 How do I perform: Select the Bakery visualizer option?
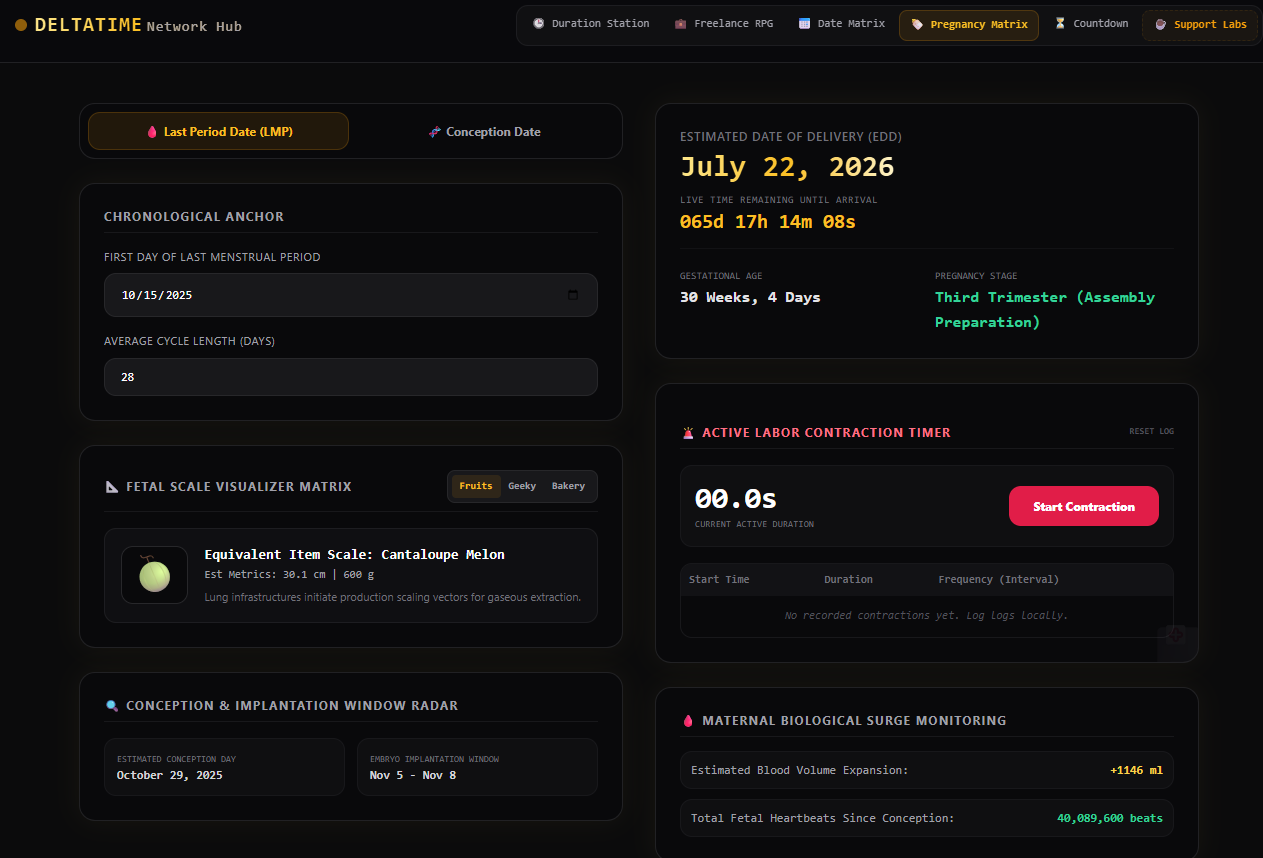[568, 486]
